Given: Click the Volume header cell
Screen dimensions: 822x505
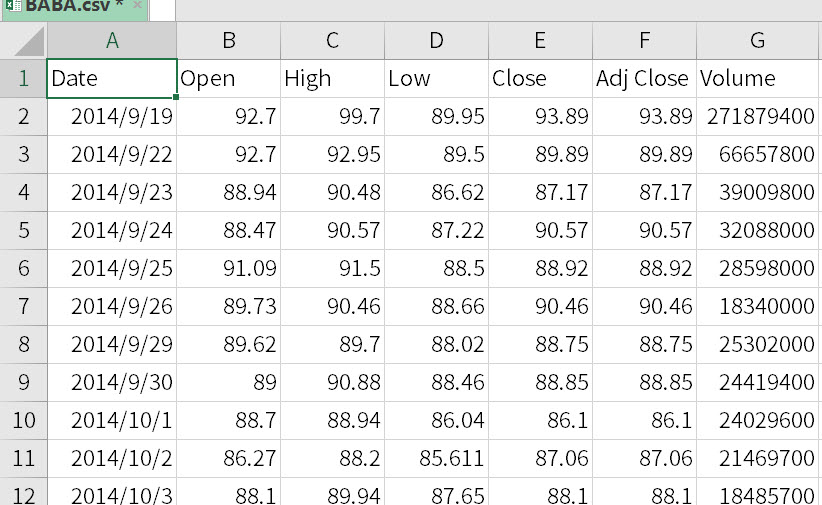Looking at the screenshot, I should tap(758, 78).
